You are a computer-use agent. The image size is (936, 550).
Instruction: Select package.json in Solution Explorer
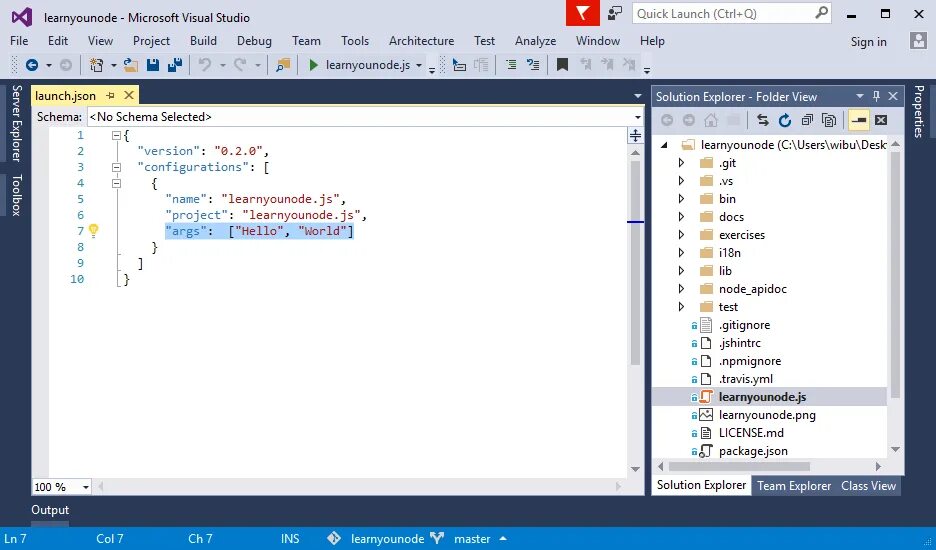753,451
